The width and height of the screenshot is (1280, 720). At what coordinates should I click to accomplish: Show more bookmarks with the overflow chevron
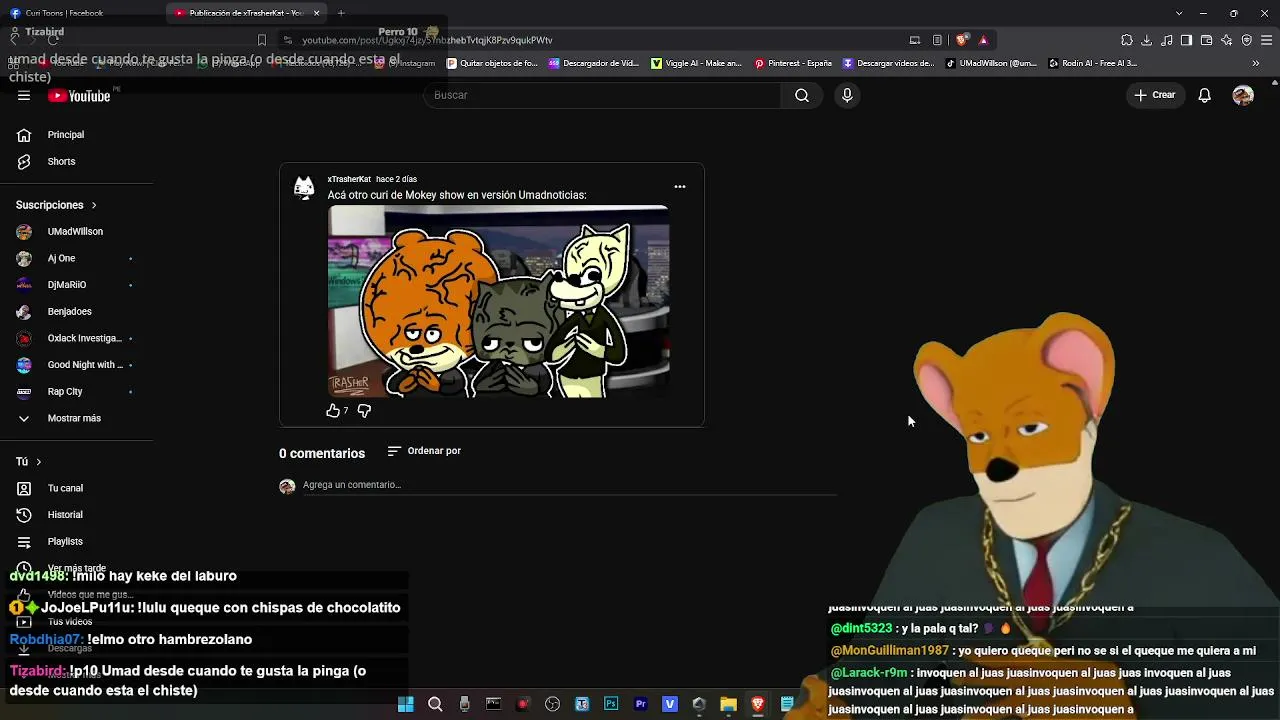point(1256,63)
